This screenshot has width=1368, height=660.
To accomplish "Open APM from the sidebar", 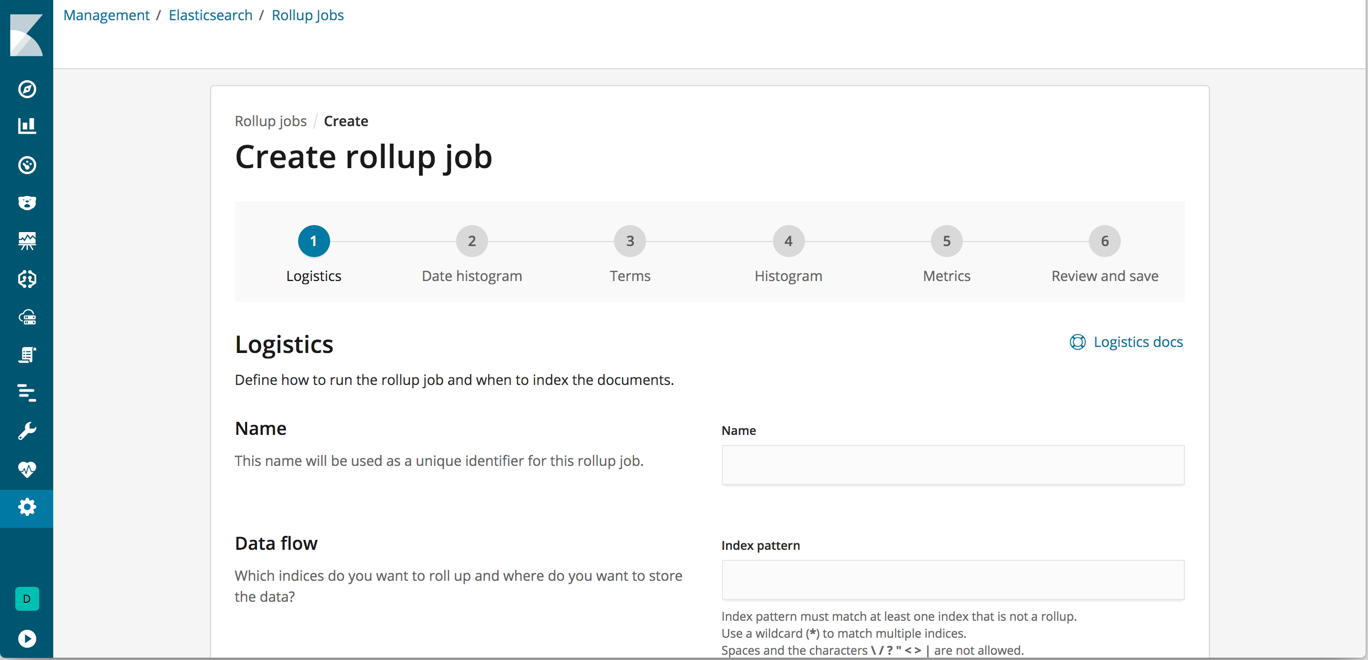I will click(27, 393).
